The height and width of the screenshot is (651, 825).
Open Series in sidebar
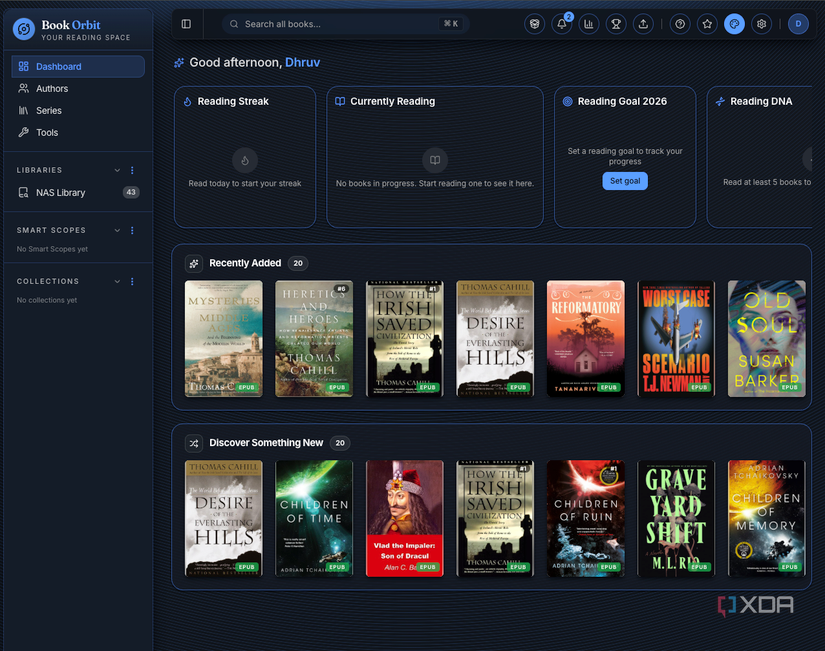(x=78, y=111)
